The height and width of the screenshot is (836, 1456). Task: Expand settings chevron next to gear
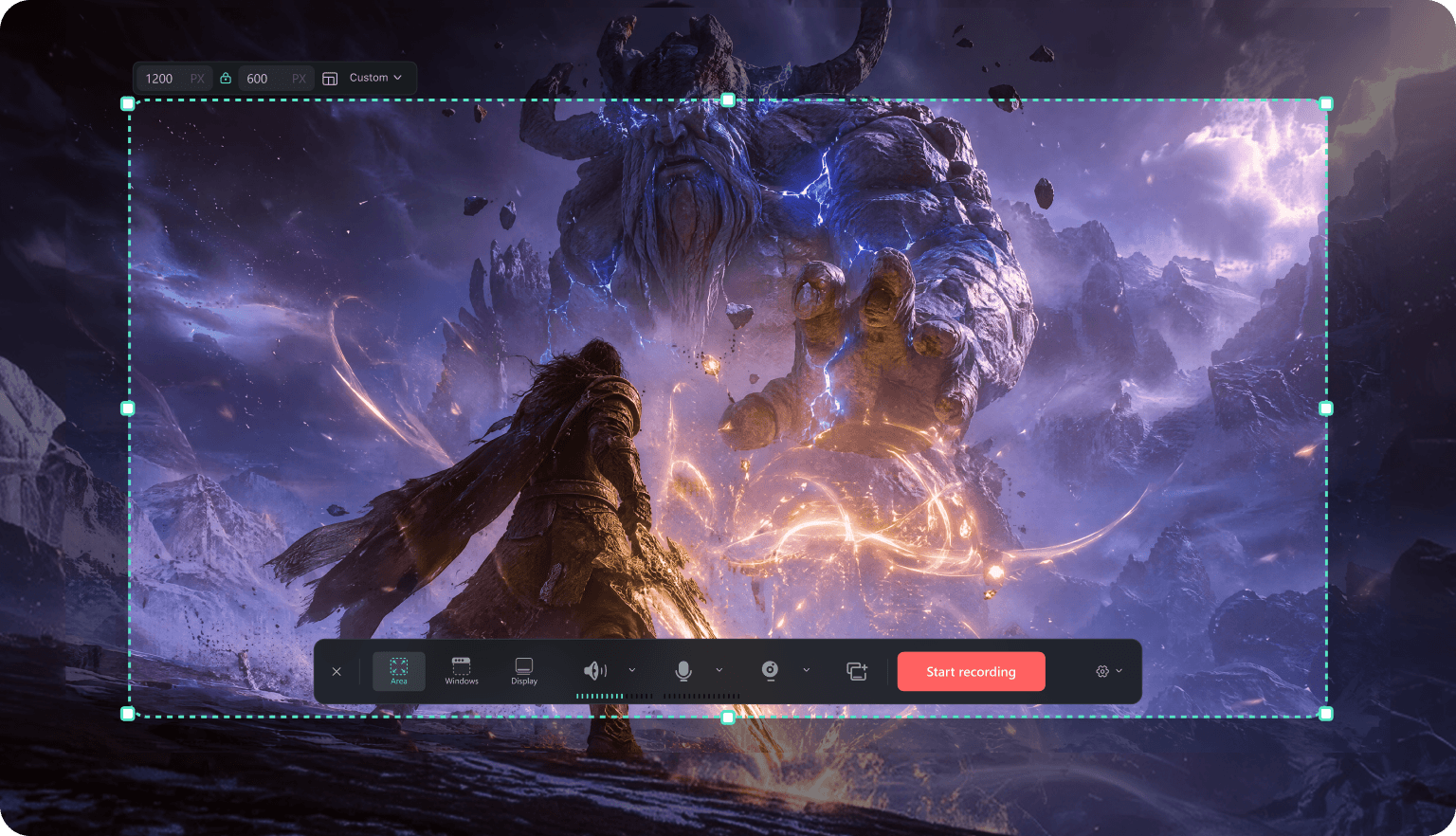pyautogui.click(x=1119, y=670)
